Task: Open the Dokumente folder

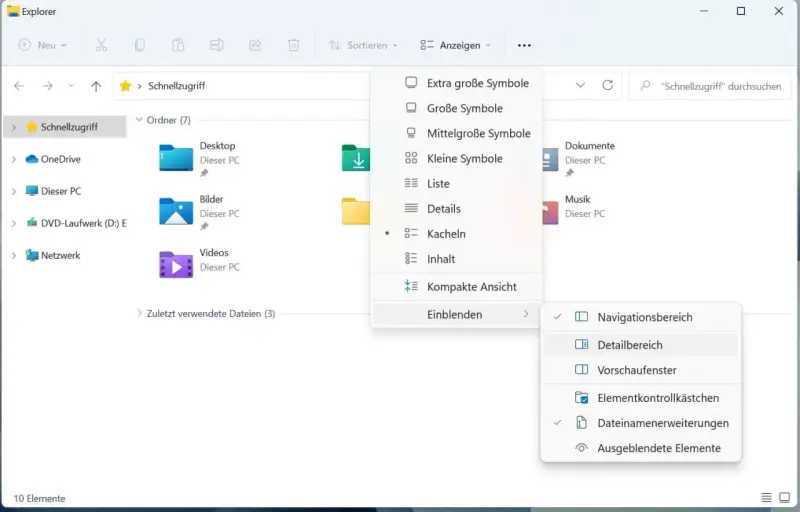Action: [x=577, y=158]
